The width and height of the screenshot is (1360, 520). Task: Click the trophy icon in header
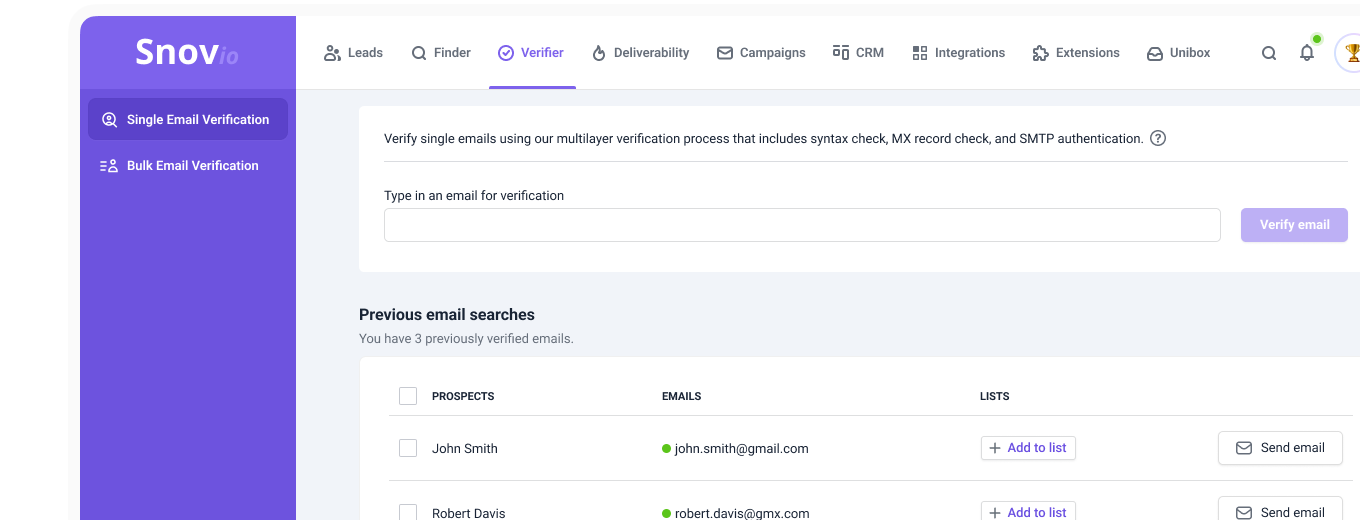[x=1350, y=53]
